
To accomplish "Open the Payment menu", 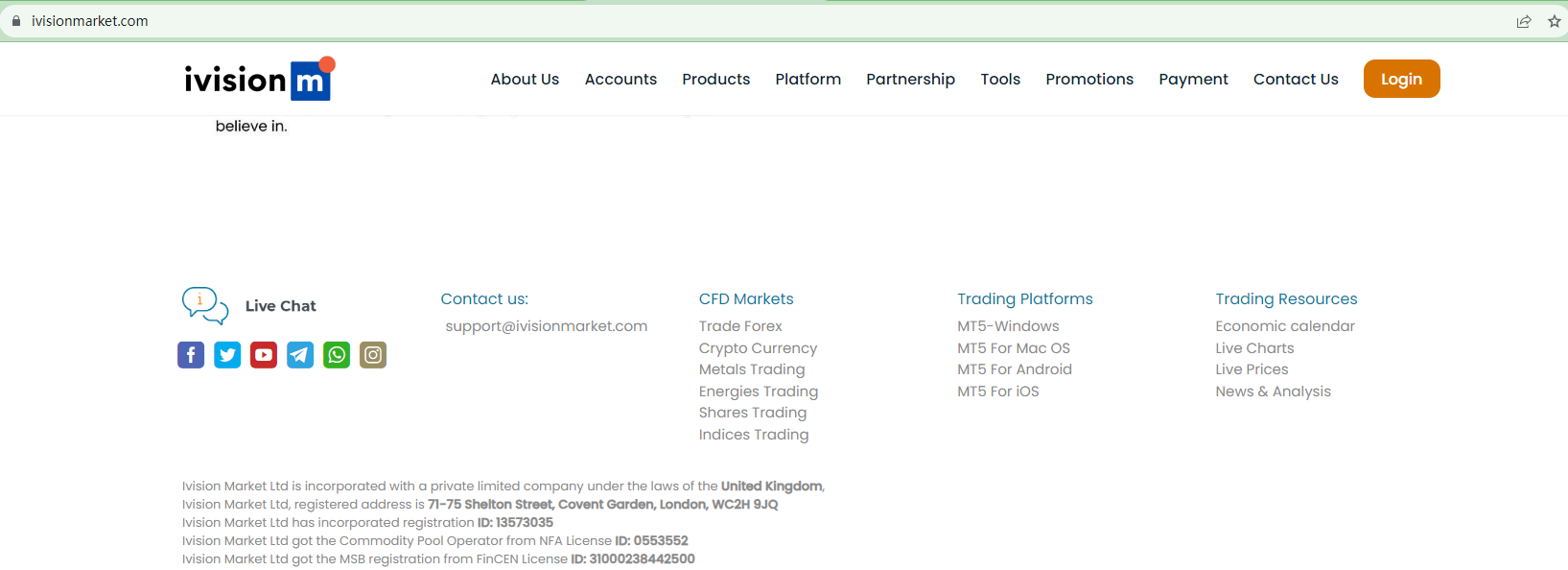I will coord(1193,80).
